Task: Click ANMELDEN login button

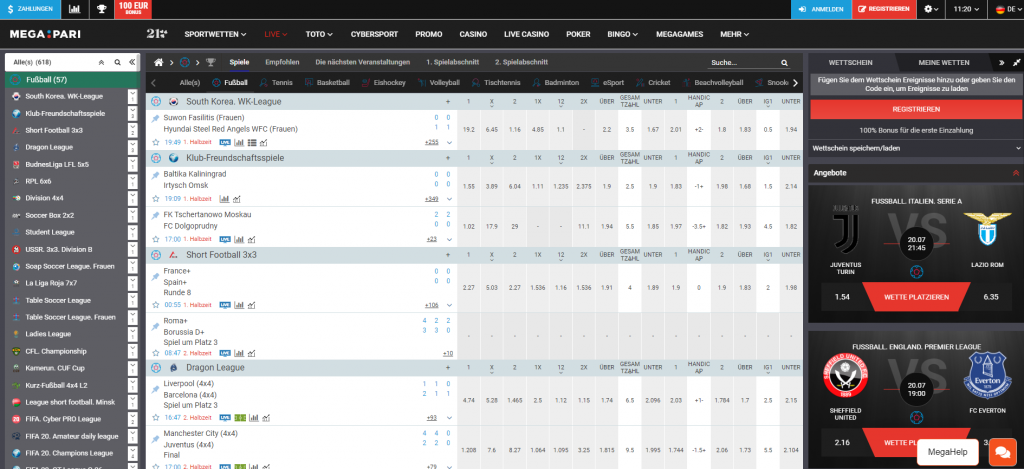Action: tap(822, 9)
